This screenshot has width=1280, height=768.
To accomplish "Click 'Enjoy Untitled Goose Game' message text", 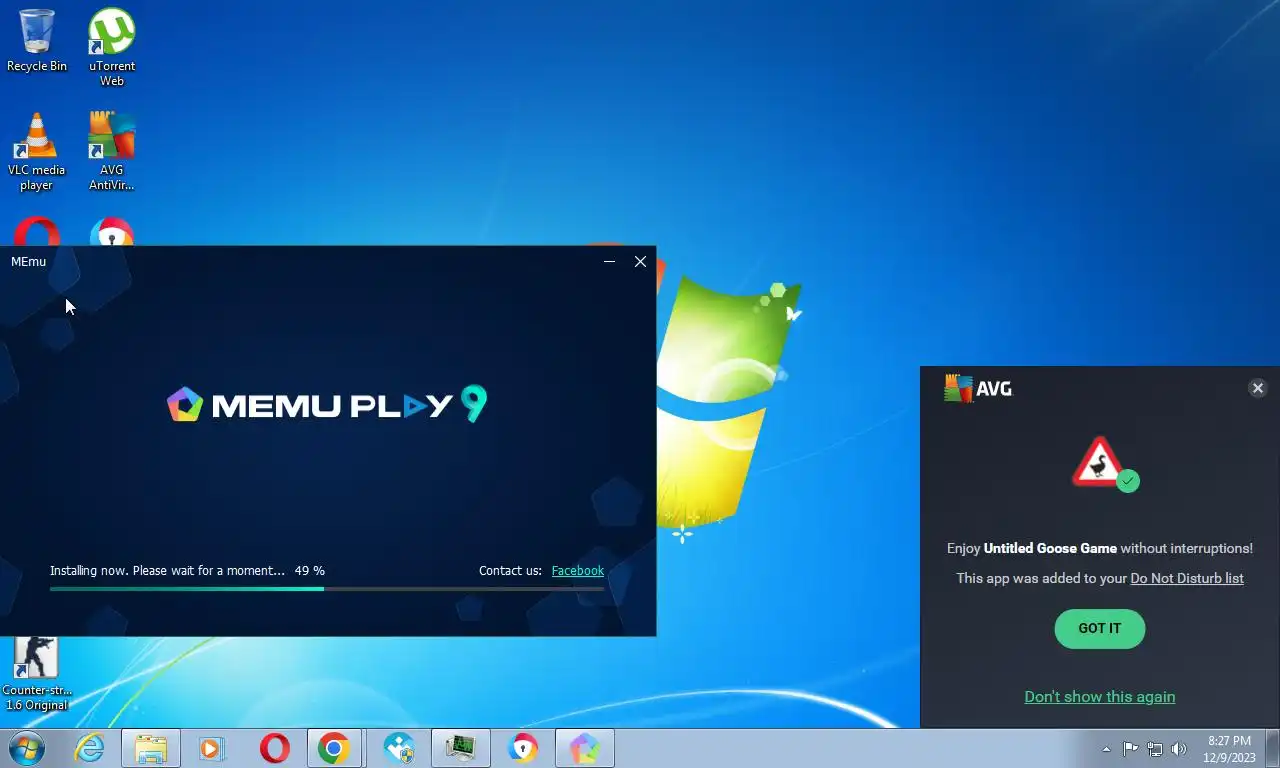I will point(1099,548).
